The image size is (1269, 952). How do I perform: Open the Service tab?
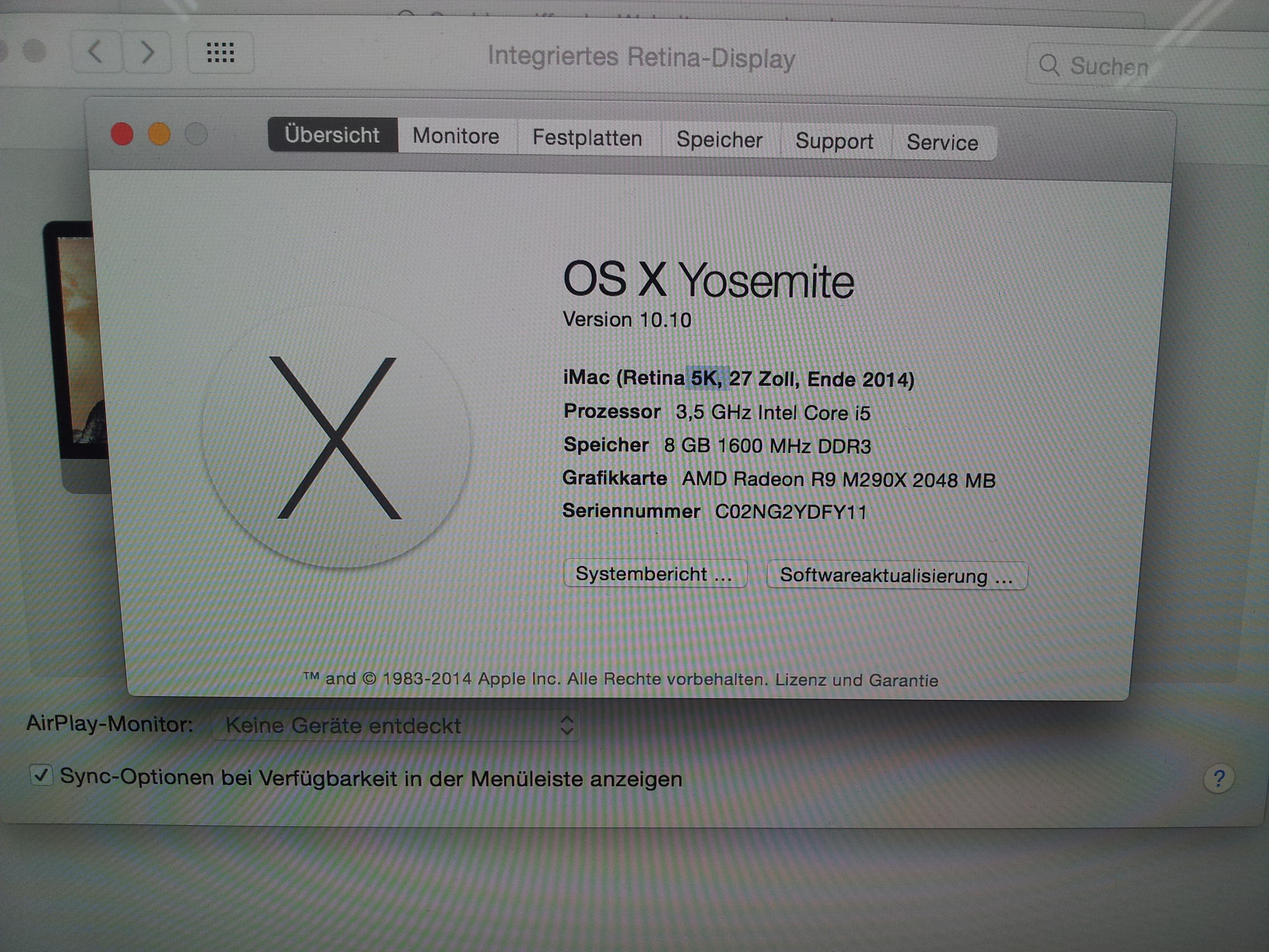point(942,143)
